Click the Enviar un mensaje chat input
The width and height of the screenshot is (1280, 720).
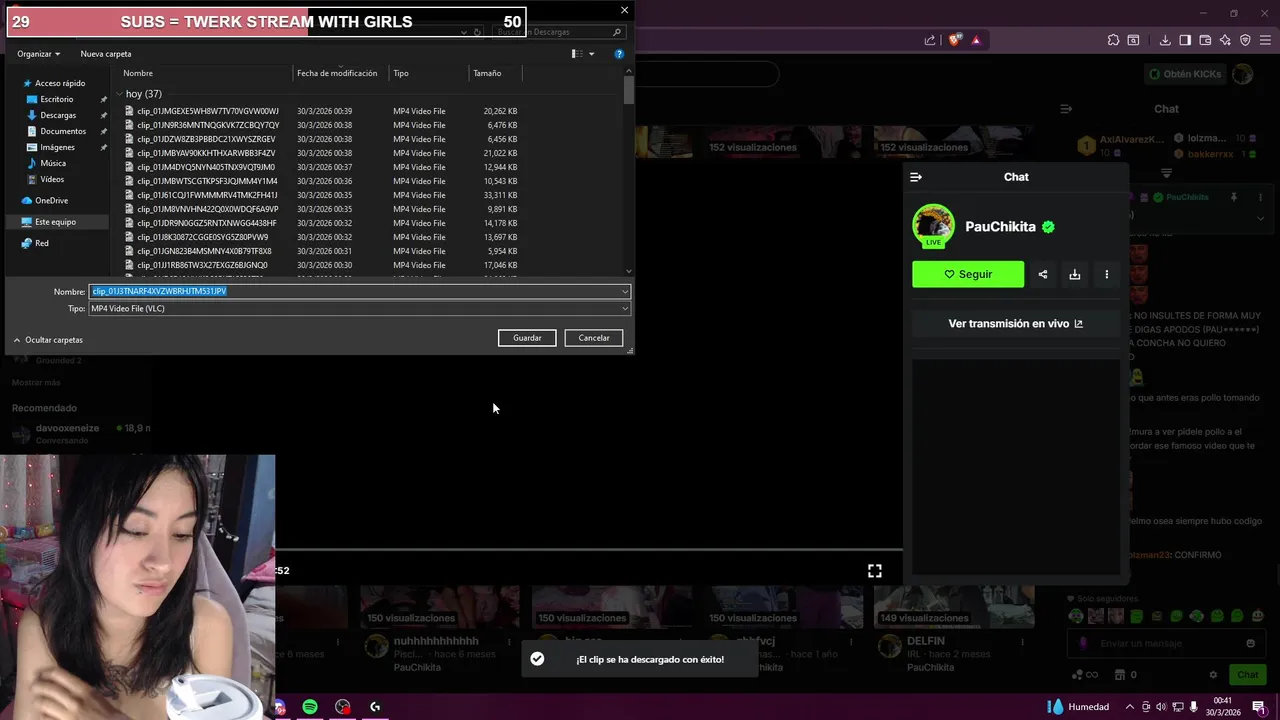(1165, 644)
